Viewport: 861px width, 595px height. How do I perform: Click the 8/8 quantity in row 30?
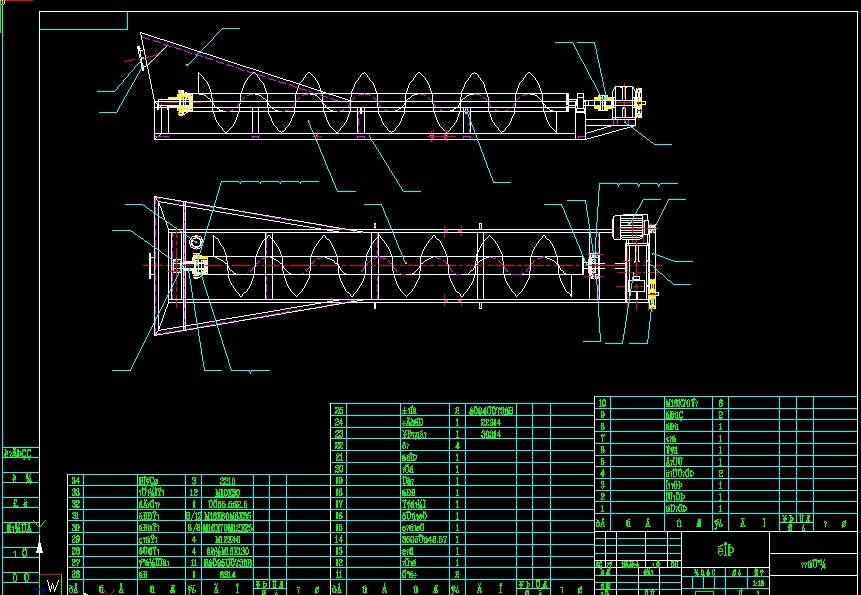pos(193,527)
